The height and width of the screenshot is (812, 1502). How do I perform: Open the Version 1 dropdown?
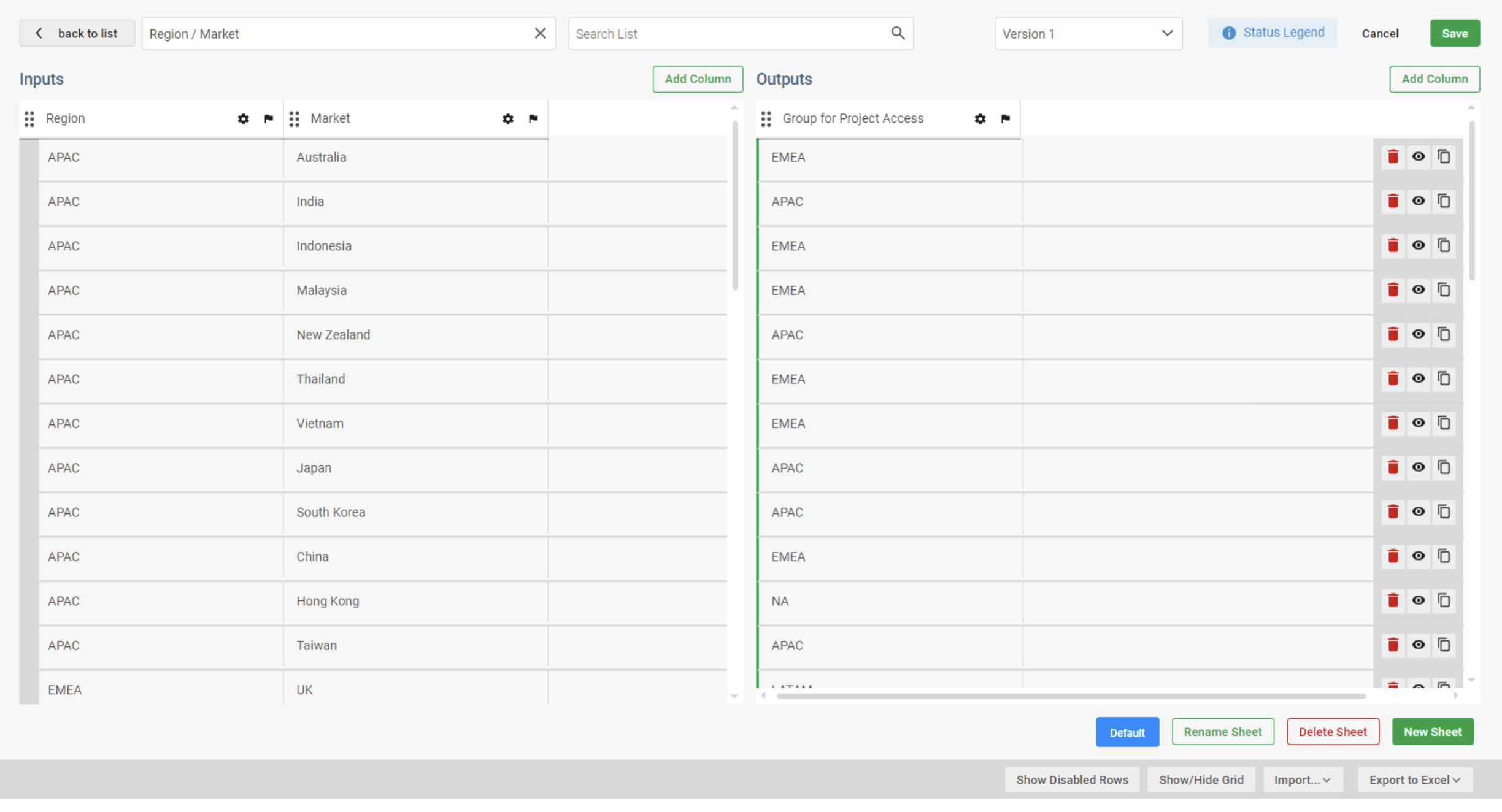click(x=1088, y=34)
